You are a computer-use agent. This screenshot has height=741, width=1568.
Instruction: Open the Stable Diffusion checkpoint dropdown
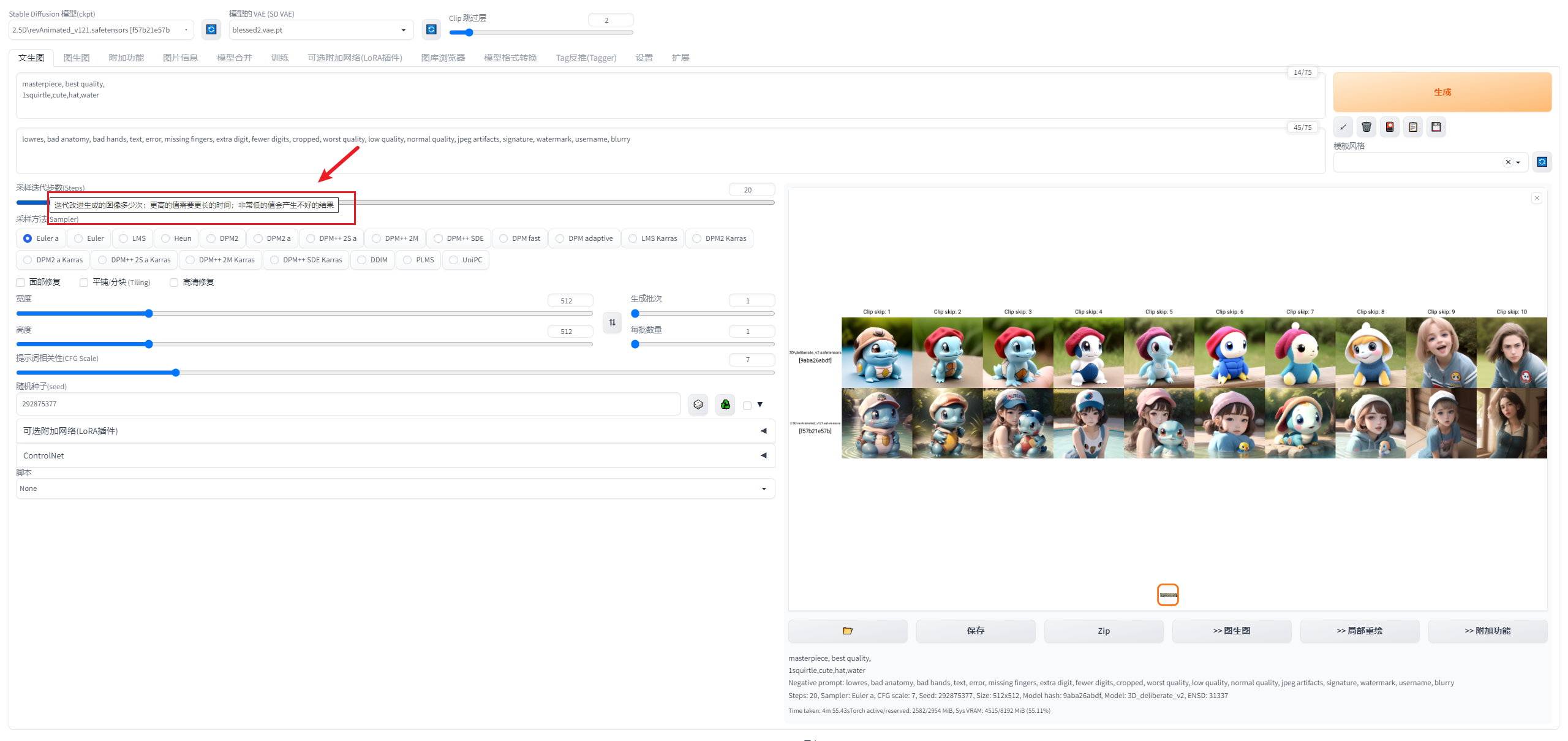pyautogui.click(x=101, y=29)
